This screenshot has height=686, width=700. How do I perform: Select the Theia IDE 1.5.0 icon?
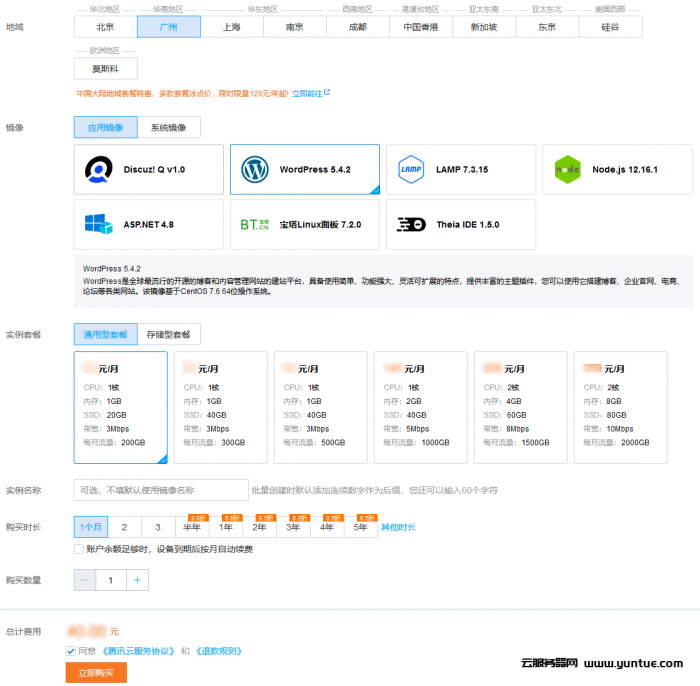pyautogui.click(x=411, y=224)
